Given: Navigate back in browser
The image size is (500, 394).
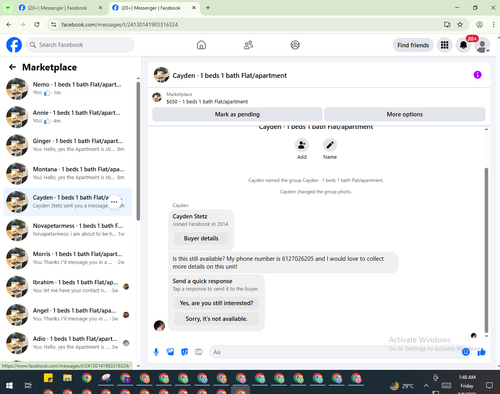Looking at the screenshot, I should click(x=9, y=24).
